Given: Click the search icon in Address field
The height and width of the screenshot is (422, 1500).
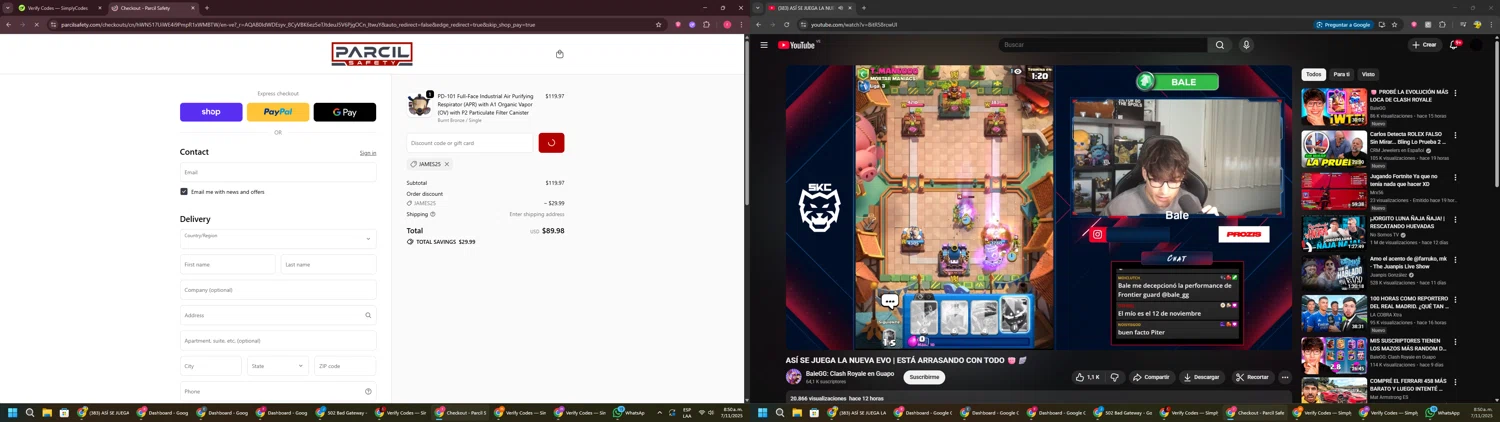Looking at the screenshot, I should pos(368,315).
